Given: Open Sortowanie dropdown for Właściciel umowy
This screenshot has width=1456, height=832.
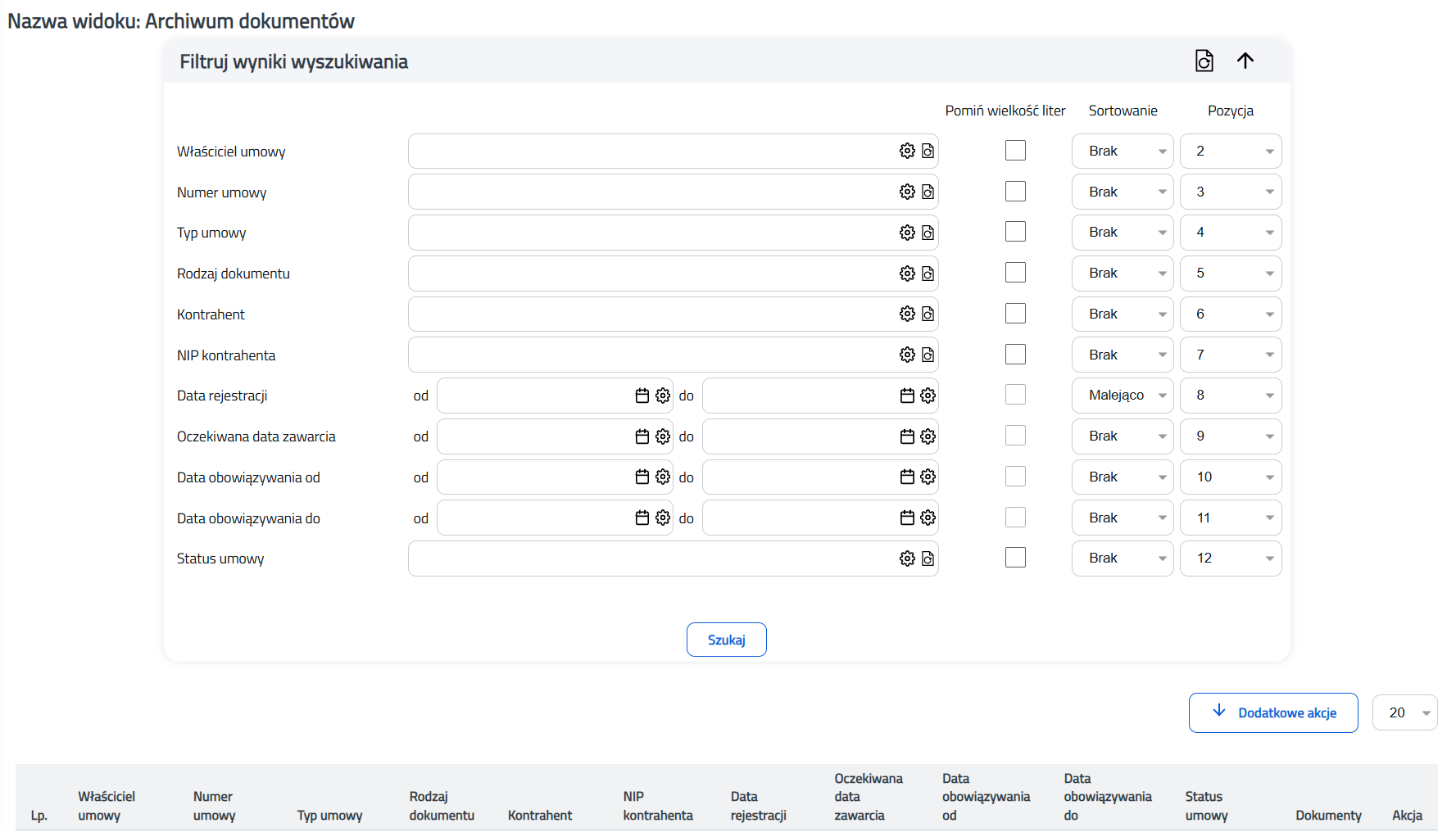Looking at the screenshot, I should pos(1123,151).
